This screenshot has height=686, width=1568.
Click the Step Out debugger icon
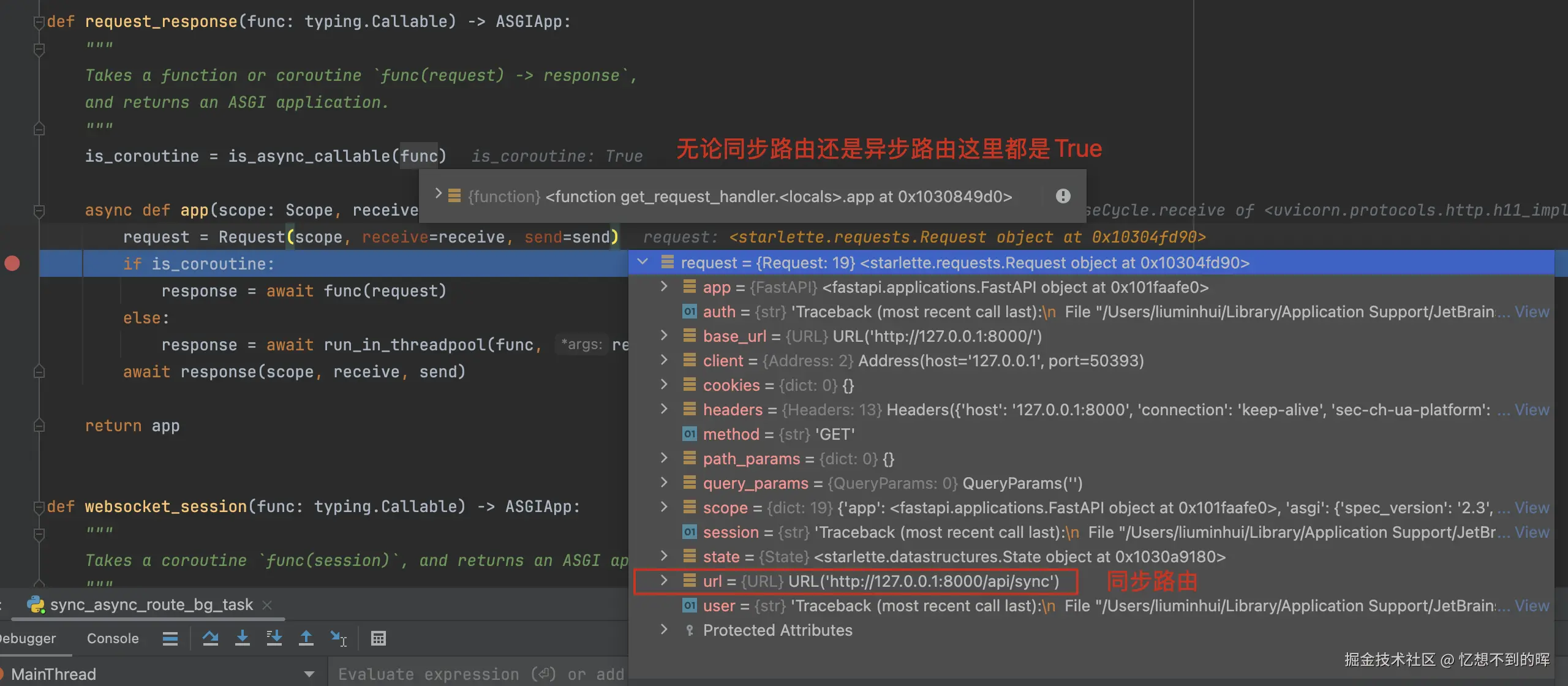306,638
